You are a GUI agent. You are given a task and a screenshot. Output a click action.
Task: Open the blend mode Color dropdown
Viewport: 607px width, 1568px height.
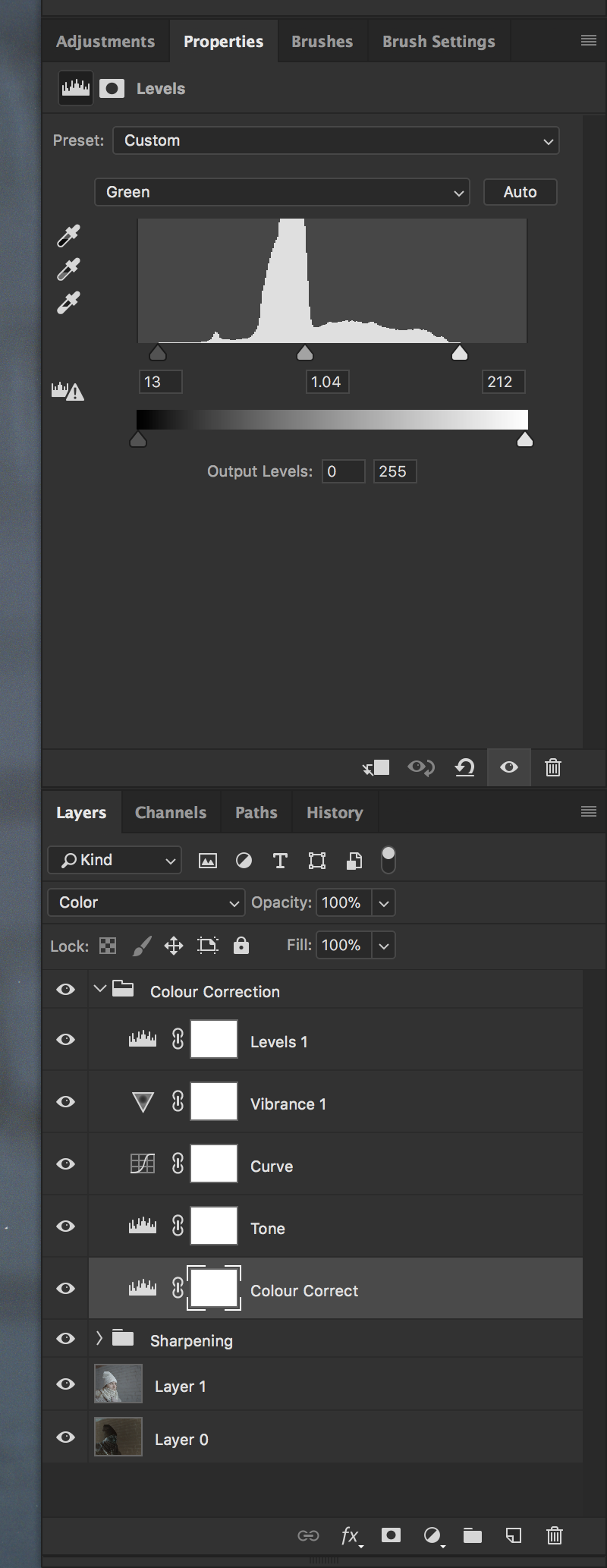(146, 902)
